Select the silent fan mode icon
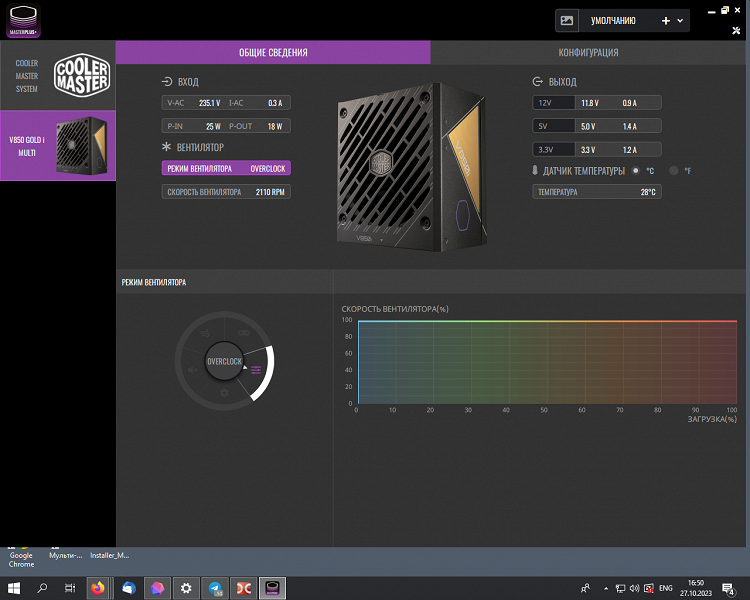This screenshot has width=750, height=600. 194,369
